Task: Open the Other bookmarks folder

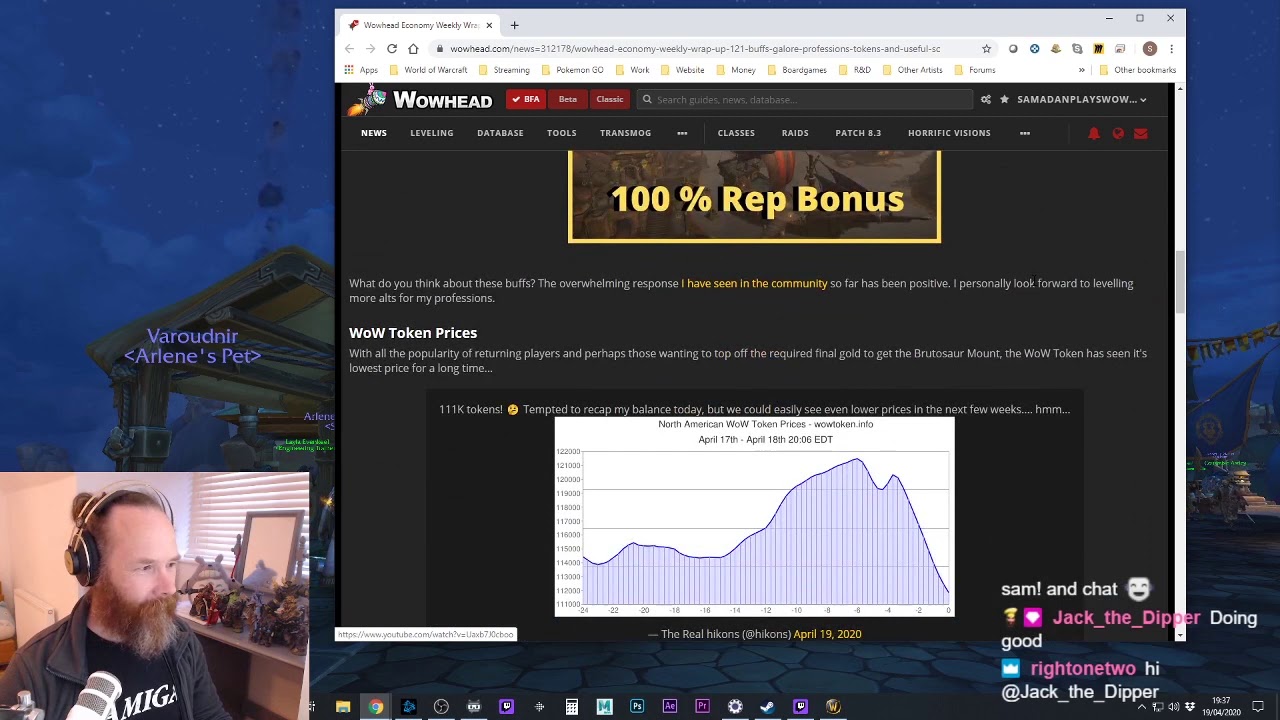Action: point(1137,70)
